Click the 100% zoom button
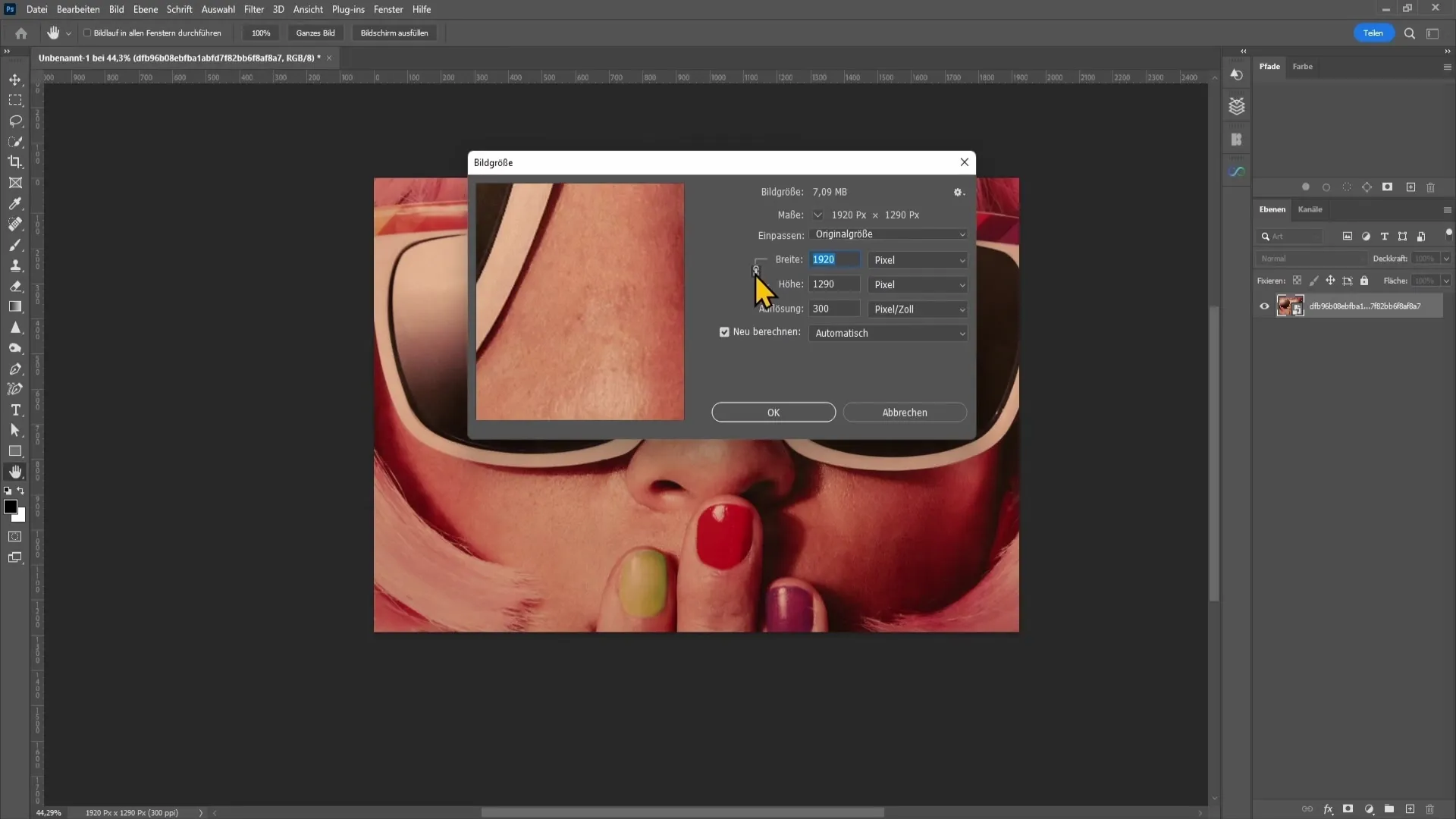Image resolution: width=1456 pixels, height=819 pixels. (261, 33)
